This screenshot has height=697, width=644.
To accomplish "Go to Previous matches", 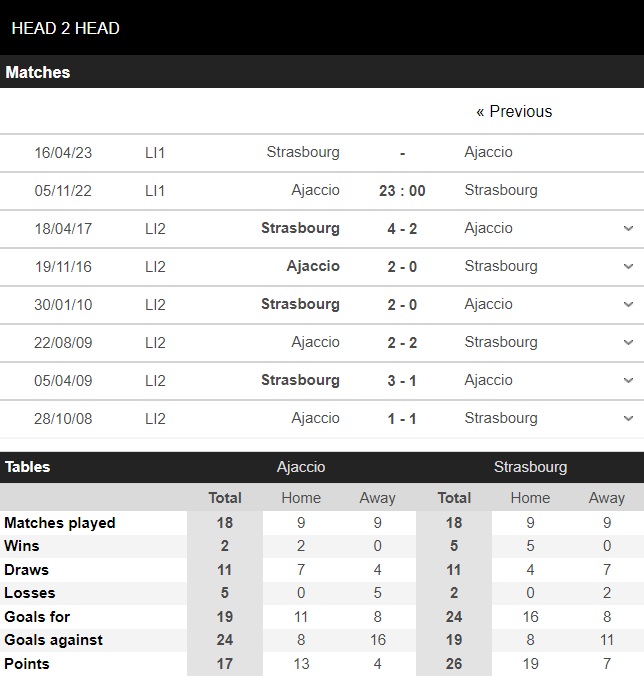I will 514,111.
